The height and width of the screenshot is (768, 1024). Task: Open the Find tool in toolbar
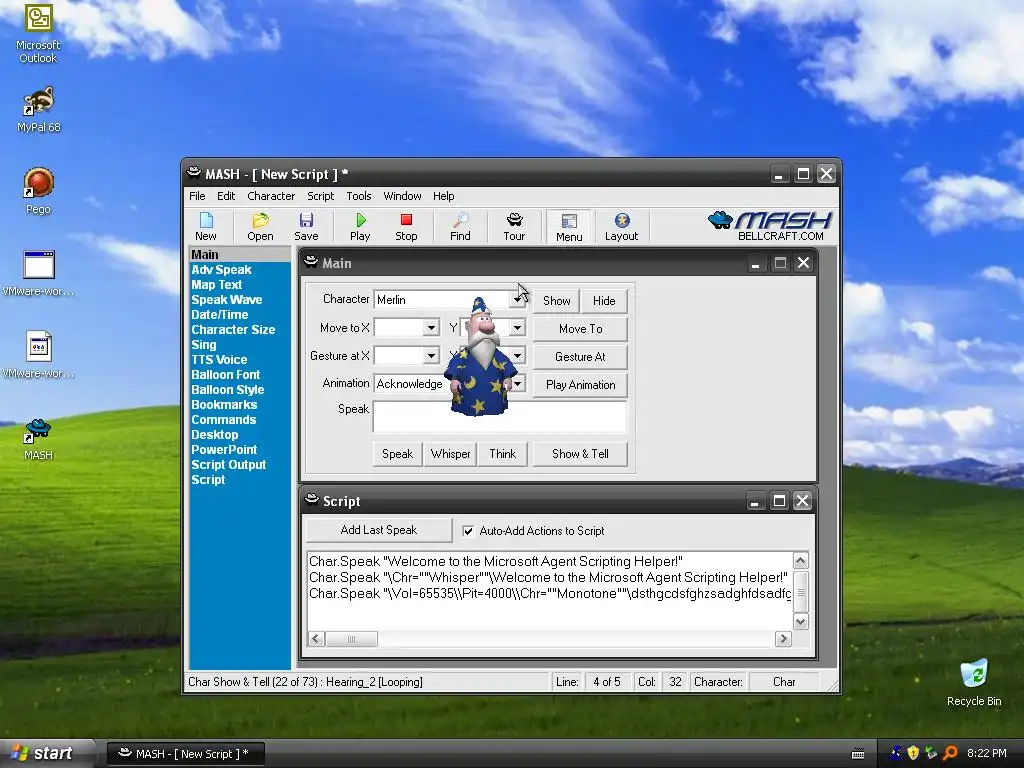point(460,227)
